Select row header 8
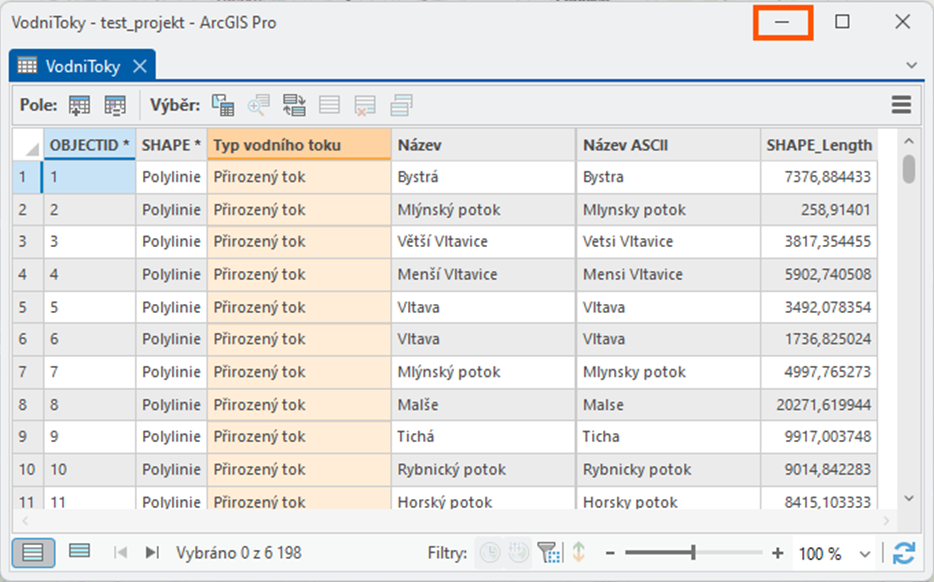This screenshot has width=934, height=582. (28, 405)
